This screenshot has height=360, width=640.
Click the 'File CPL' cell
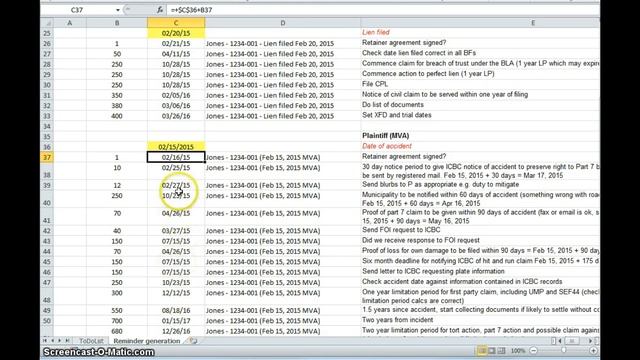[375, 84]
